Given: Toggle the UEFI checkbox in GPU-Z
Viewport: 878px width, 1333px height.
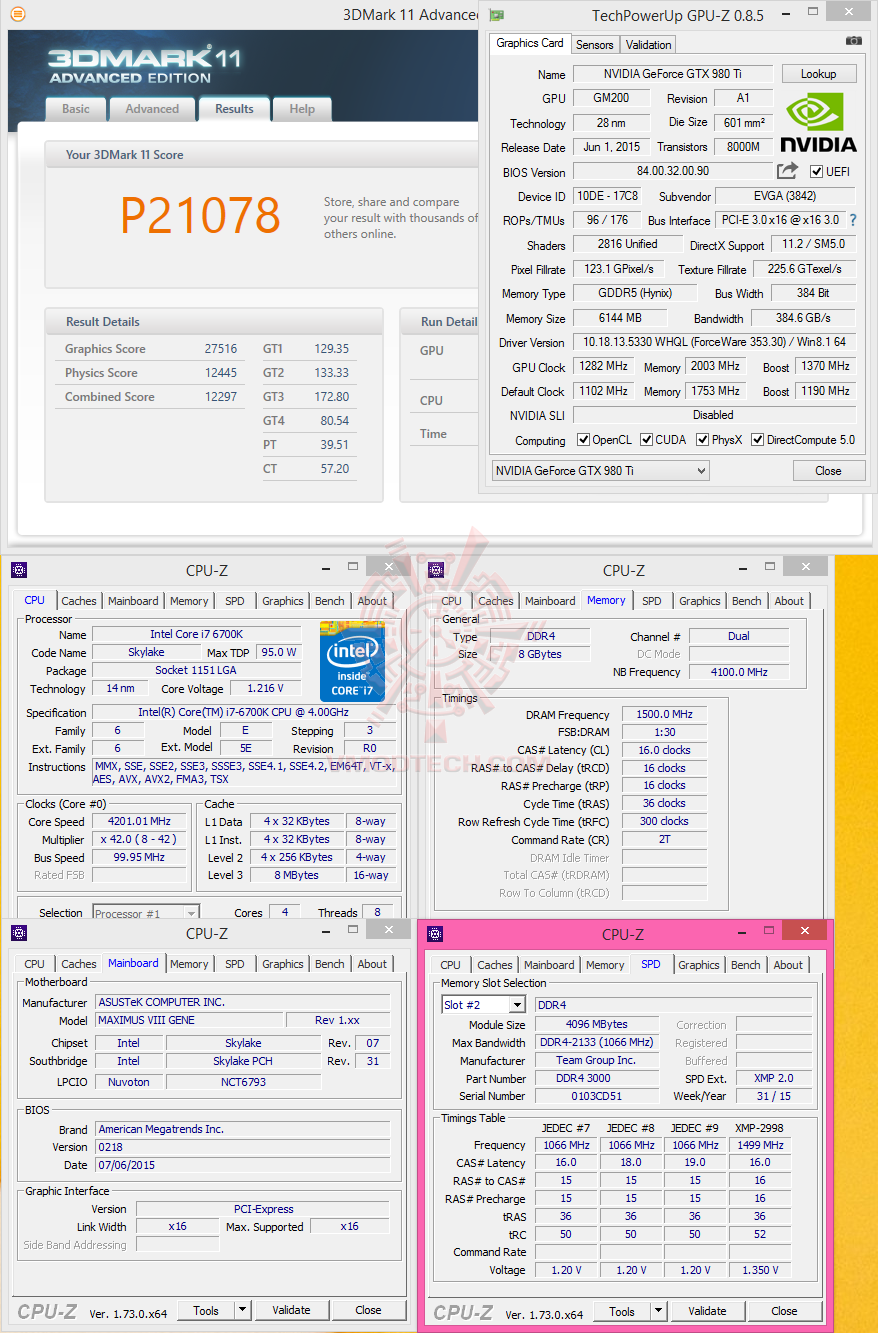Looking at the screenshot, I should pos(816,172).
